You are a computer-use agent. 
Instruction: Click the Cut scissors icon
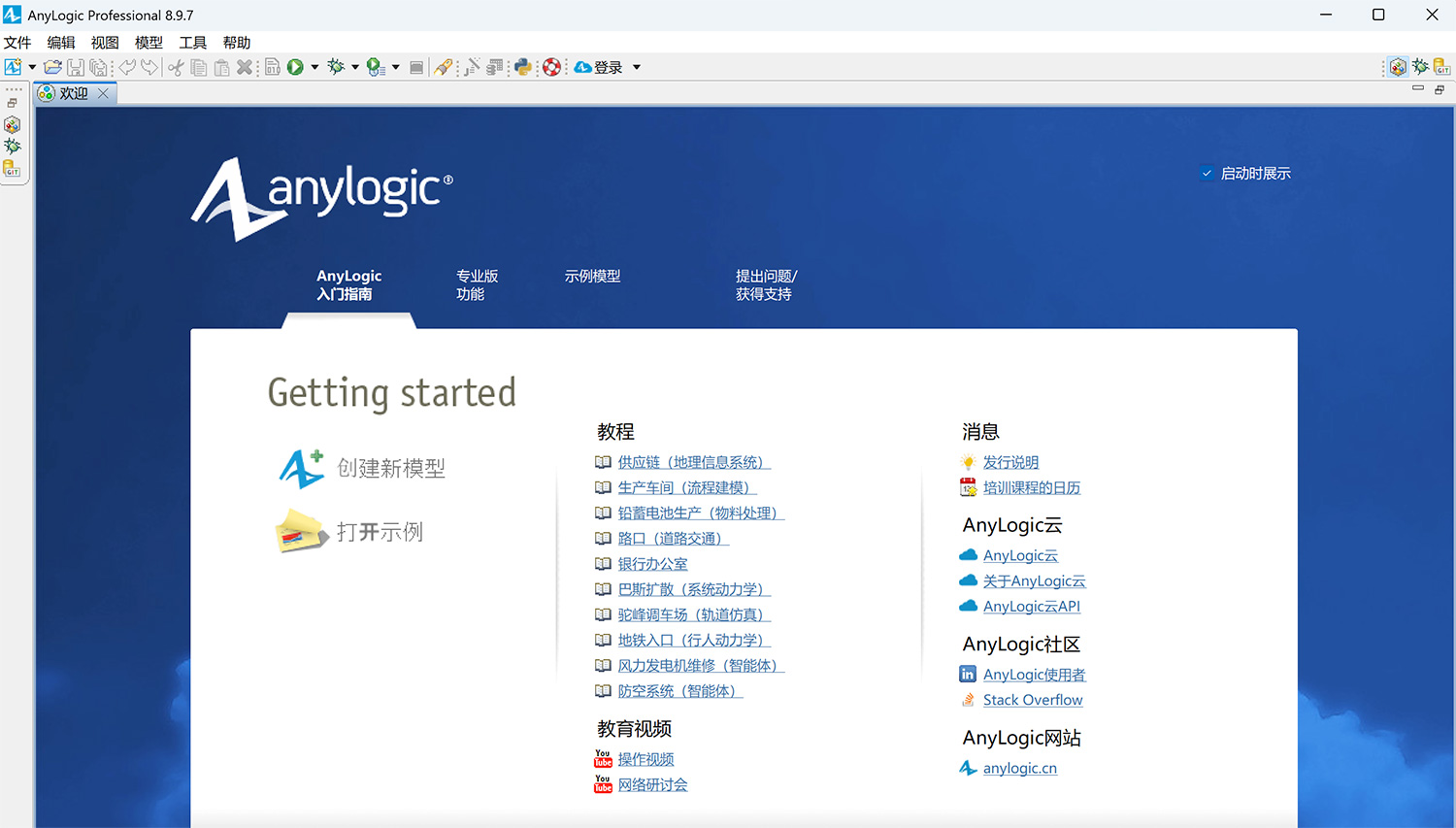(176, 67)
